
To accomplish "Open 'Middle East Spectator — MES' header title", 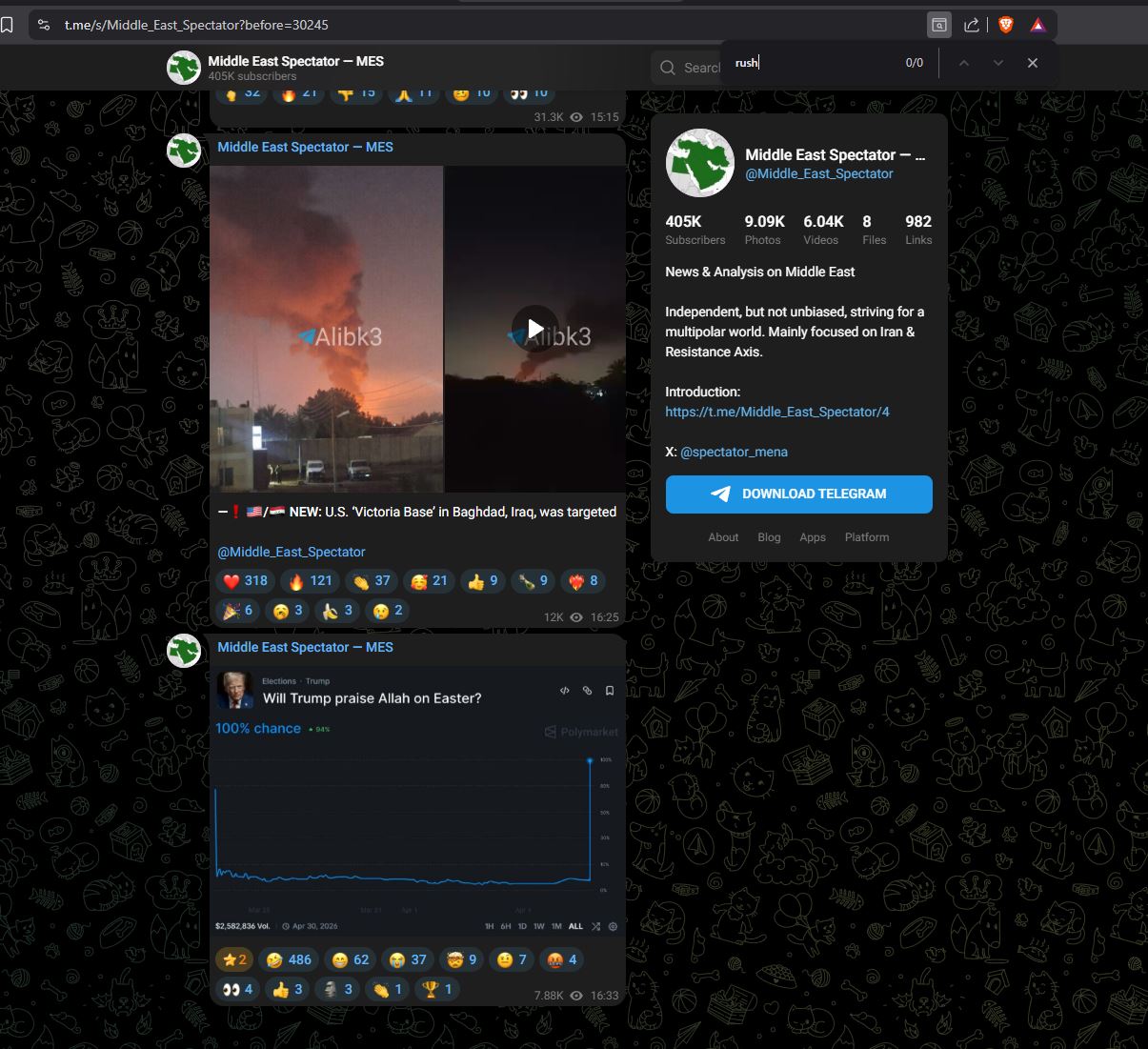I will point(296,61).
